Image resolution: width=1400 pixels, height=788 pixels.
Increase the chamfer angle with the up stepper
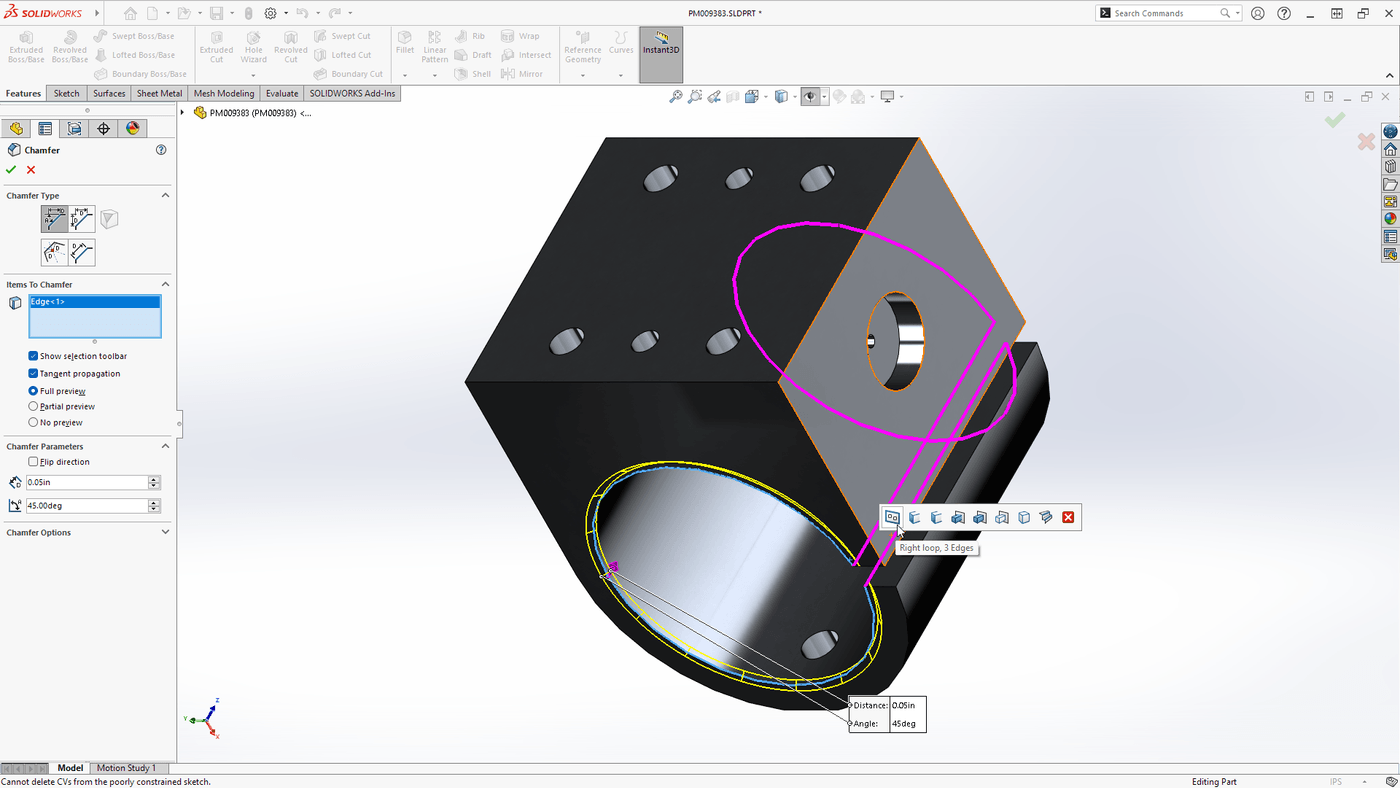[x=153, y=500]
